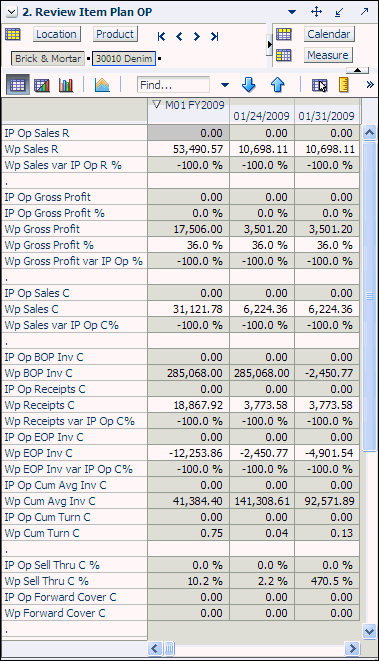This screenshot has height=661, width=379.
Task: Open grid and chart combined view
Action: [42, 86]
